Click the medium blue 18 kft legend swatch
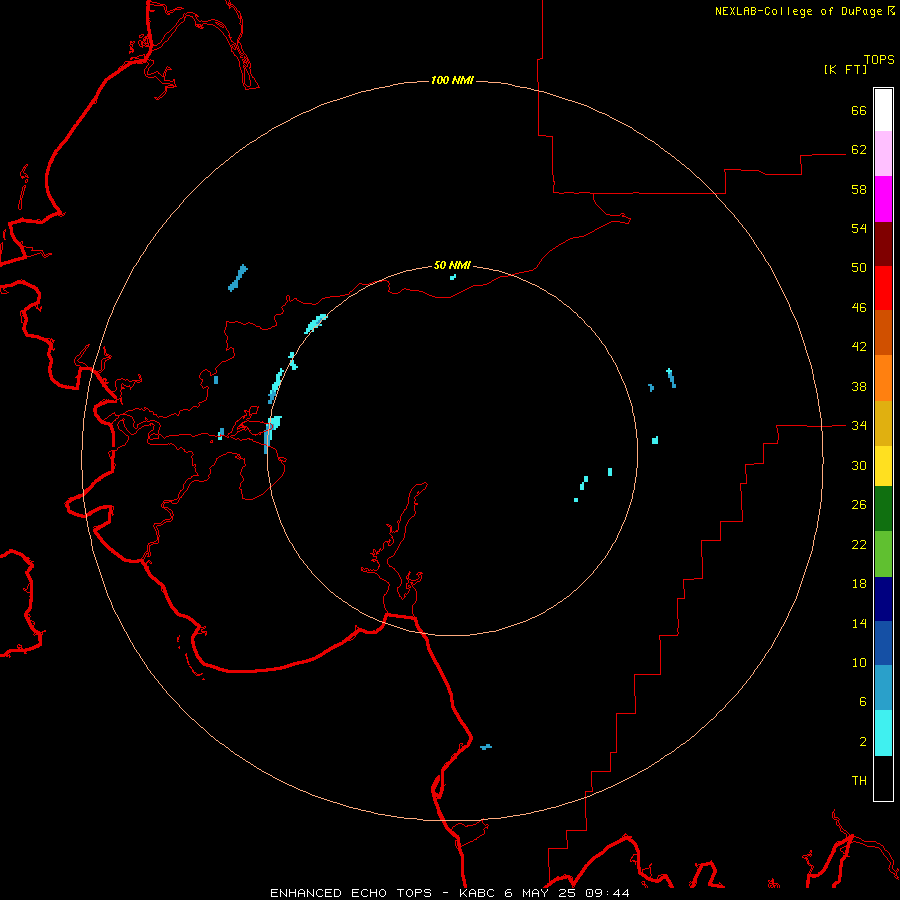 pyautogui.click(x=883, y=643)
